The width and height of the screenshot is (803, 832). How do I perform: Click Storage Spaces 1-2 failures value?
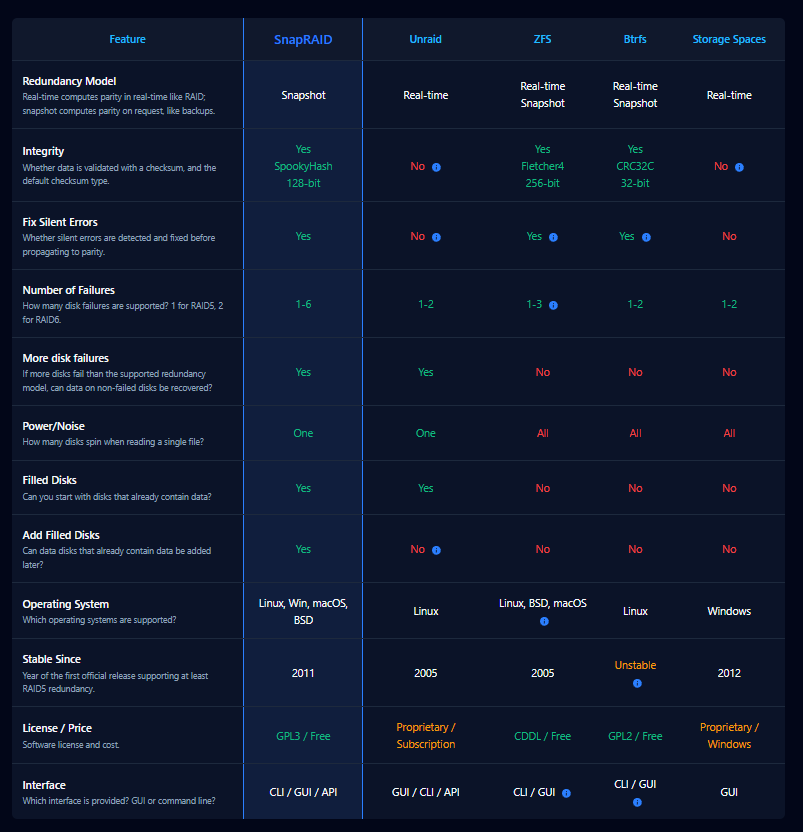(729, 304)
